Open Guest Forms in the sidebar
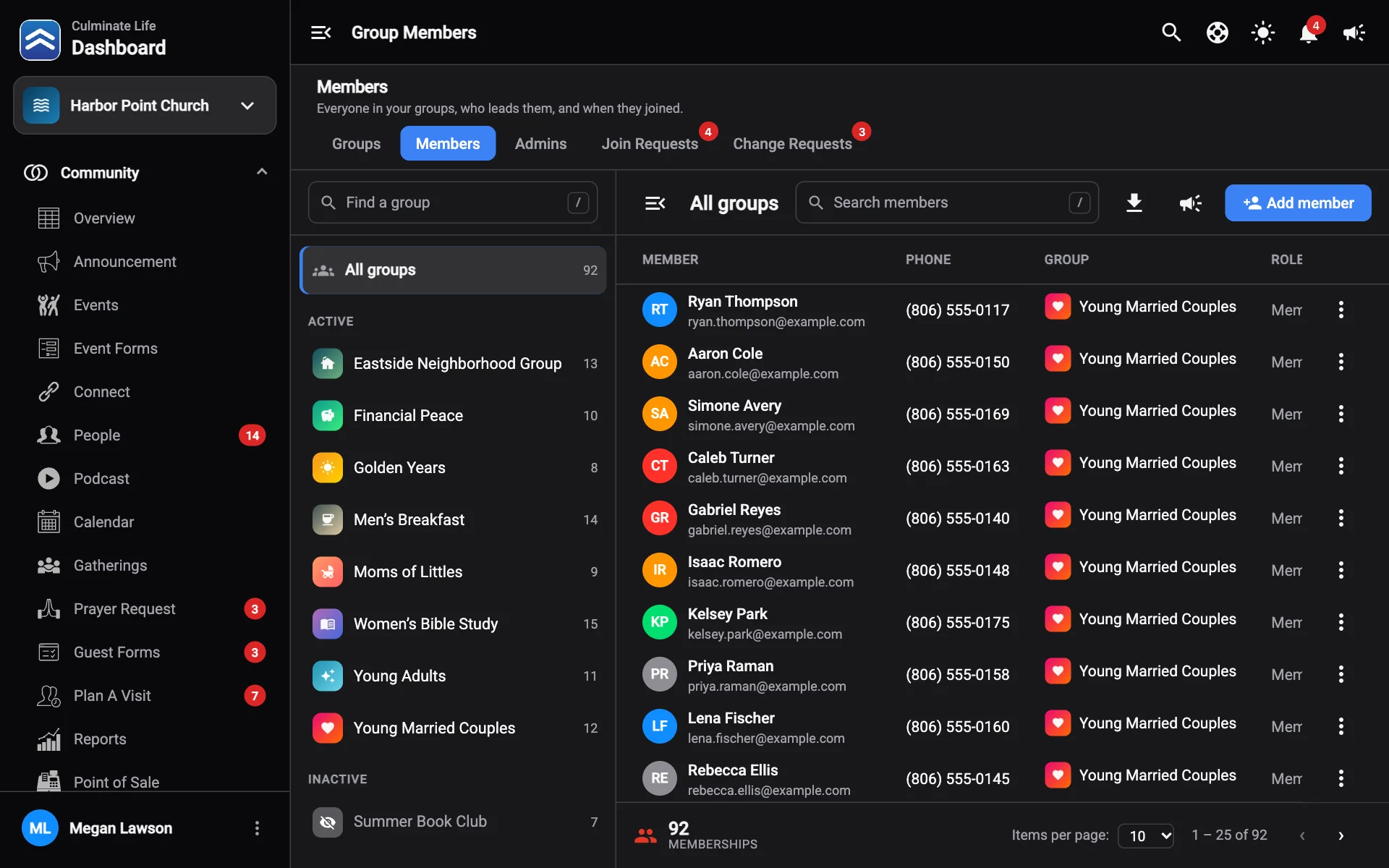This screenshot has width=1389, height=868. (x=145, y=652)
